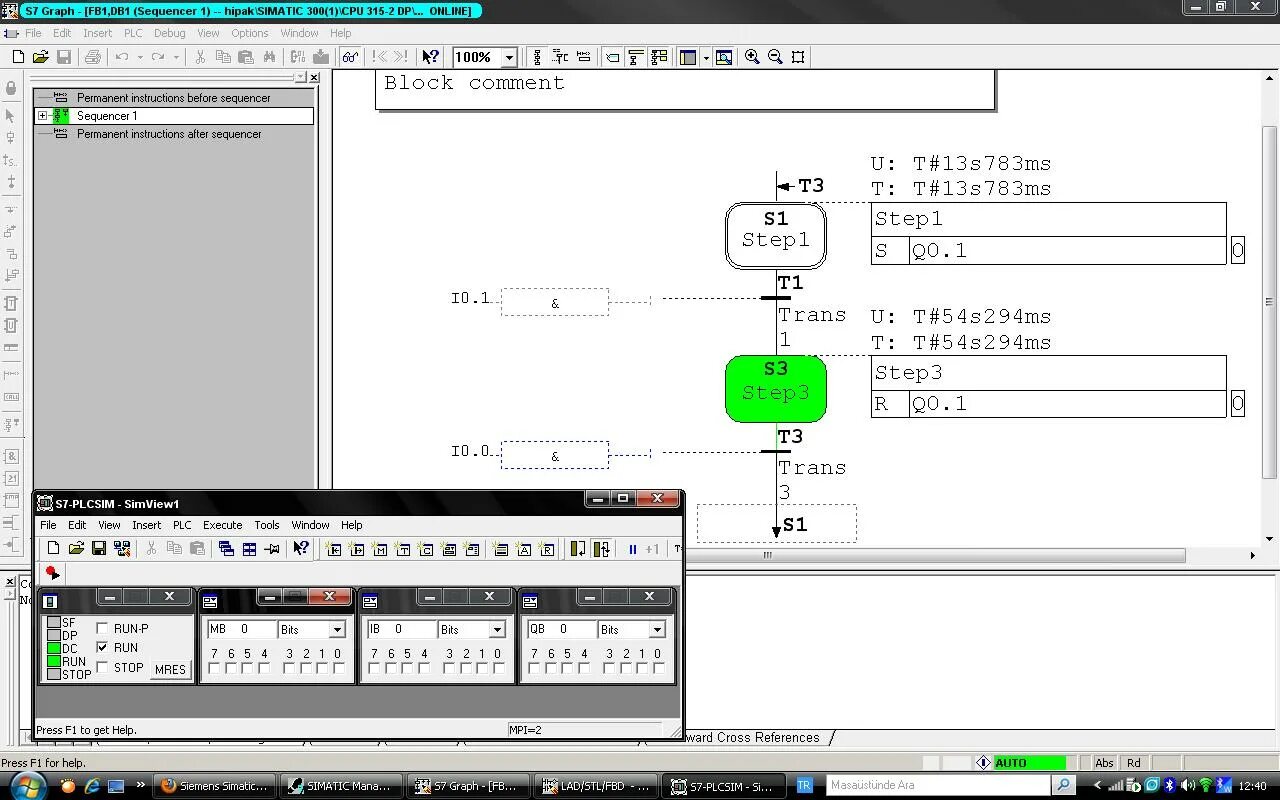Click the Always On Top pin icon in PLCSIM

(x=271, y=549)
